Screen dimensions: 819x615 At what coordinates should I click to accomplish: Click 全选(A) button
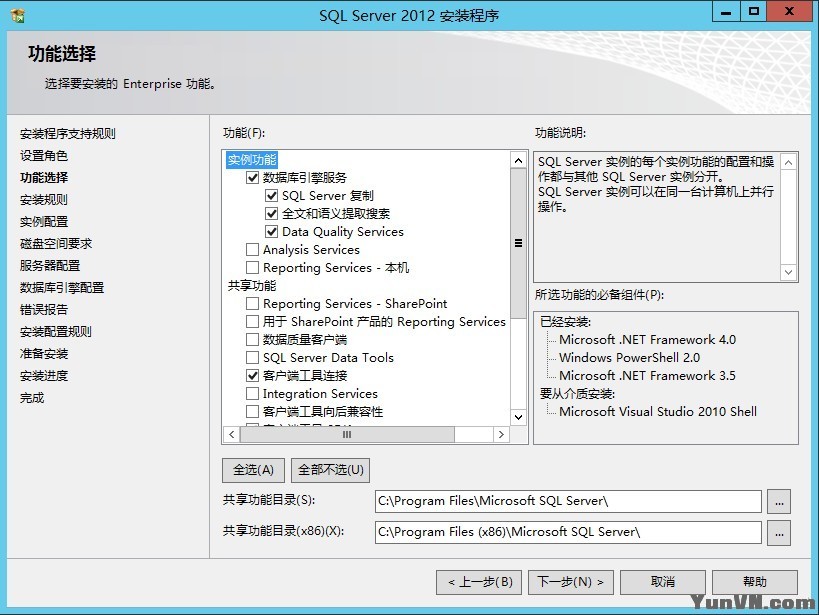click(253, 470)
